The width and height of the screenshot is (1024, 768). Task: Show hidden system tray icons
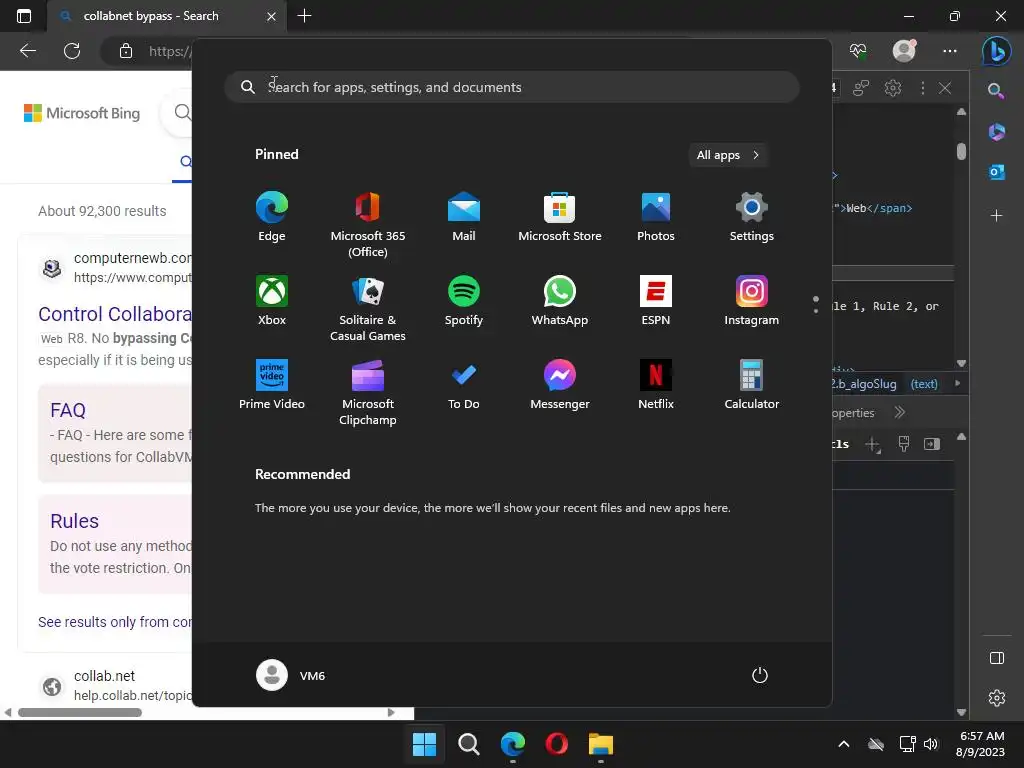pos(844,744)
